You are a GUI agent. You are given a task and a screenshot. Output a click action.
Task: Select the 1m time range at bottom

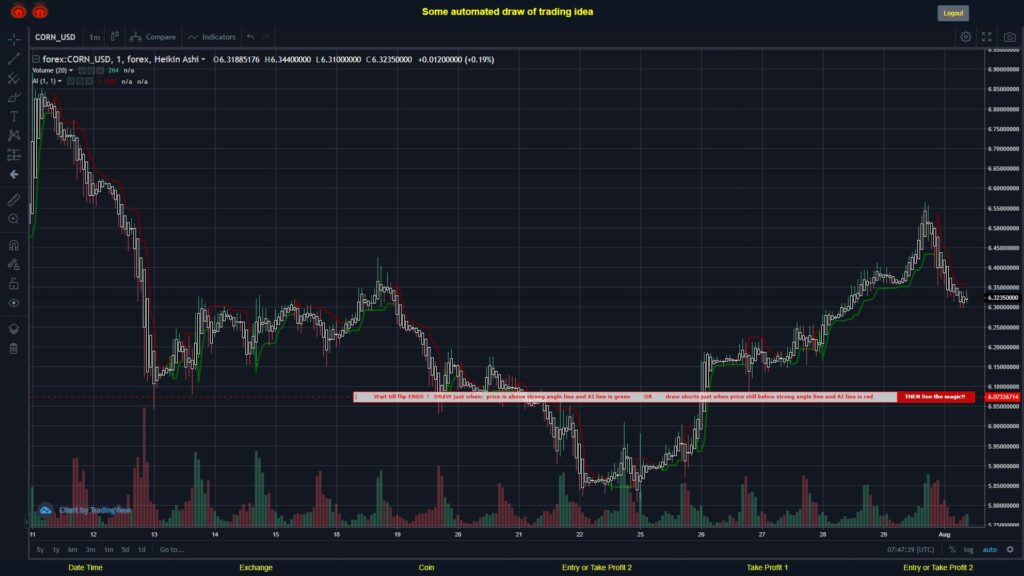click(x=108, y=550)
